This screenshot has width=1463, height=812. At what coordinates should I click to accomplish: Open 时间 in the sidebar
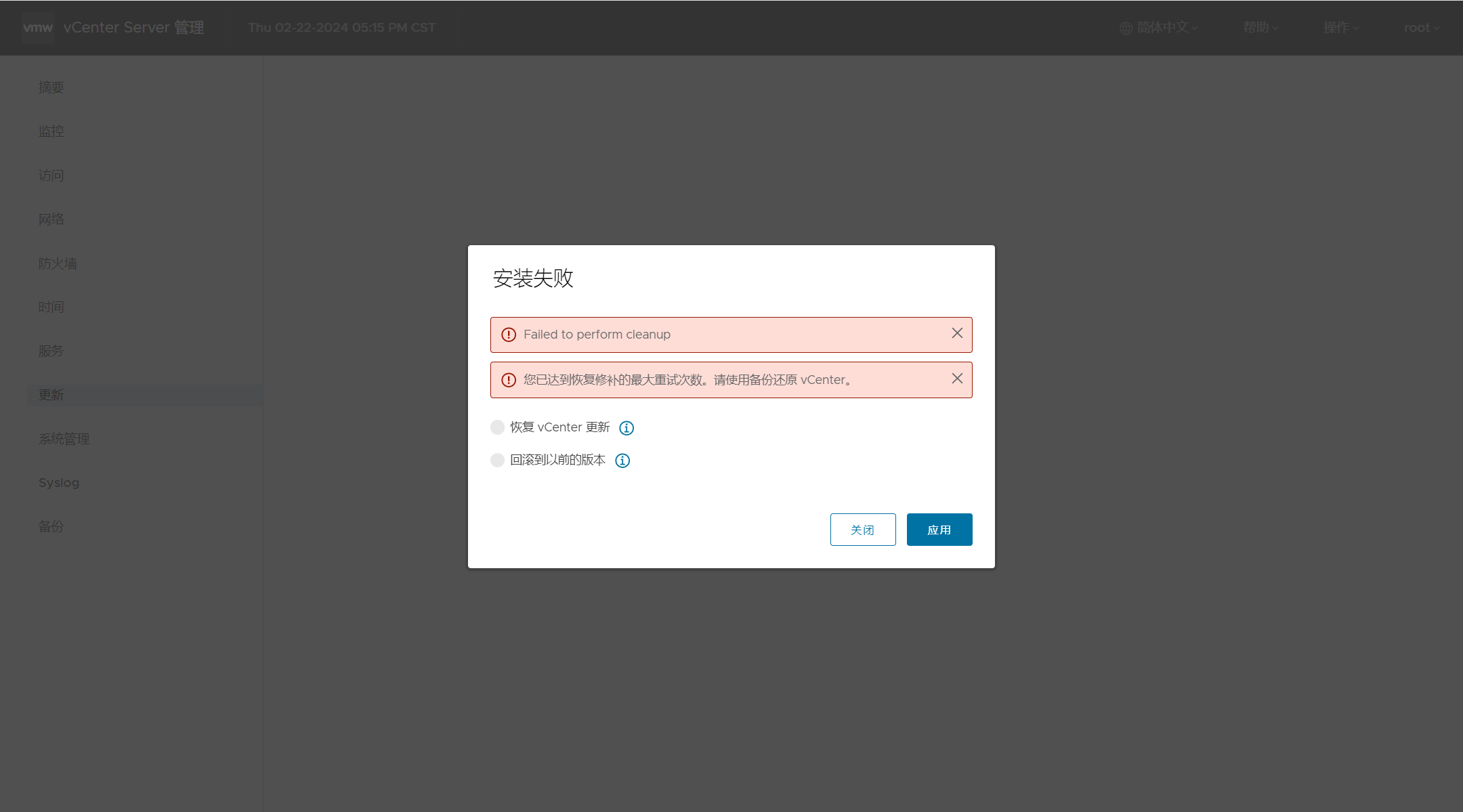(51, 307)
